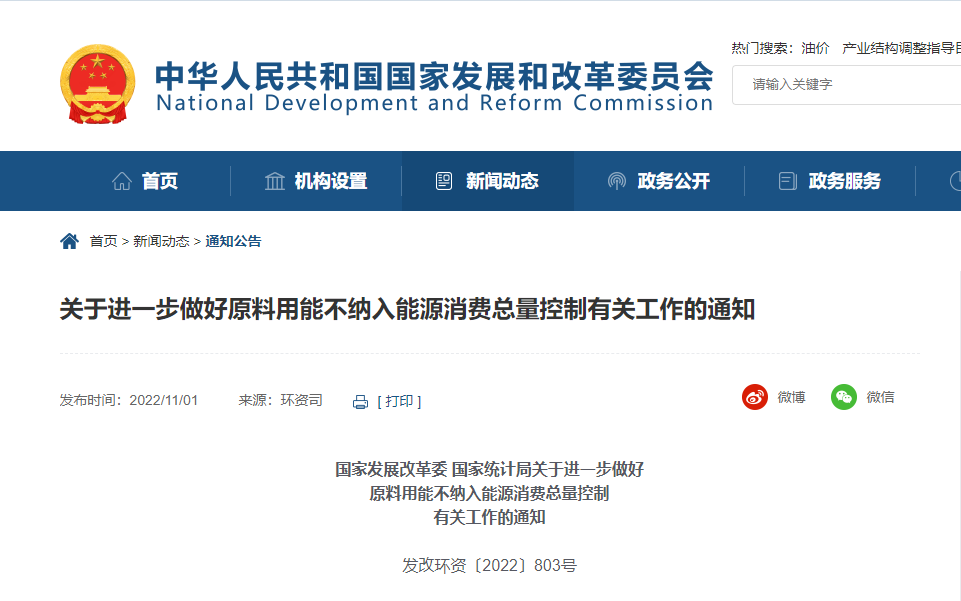Share via the red Weibo icon

(754, 397)
